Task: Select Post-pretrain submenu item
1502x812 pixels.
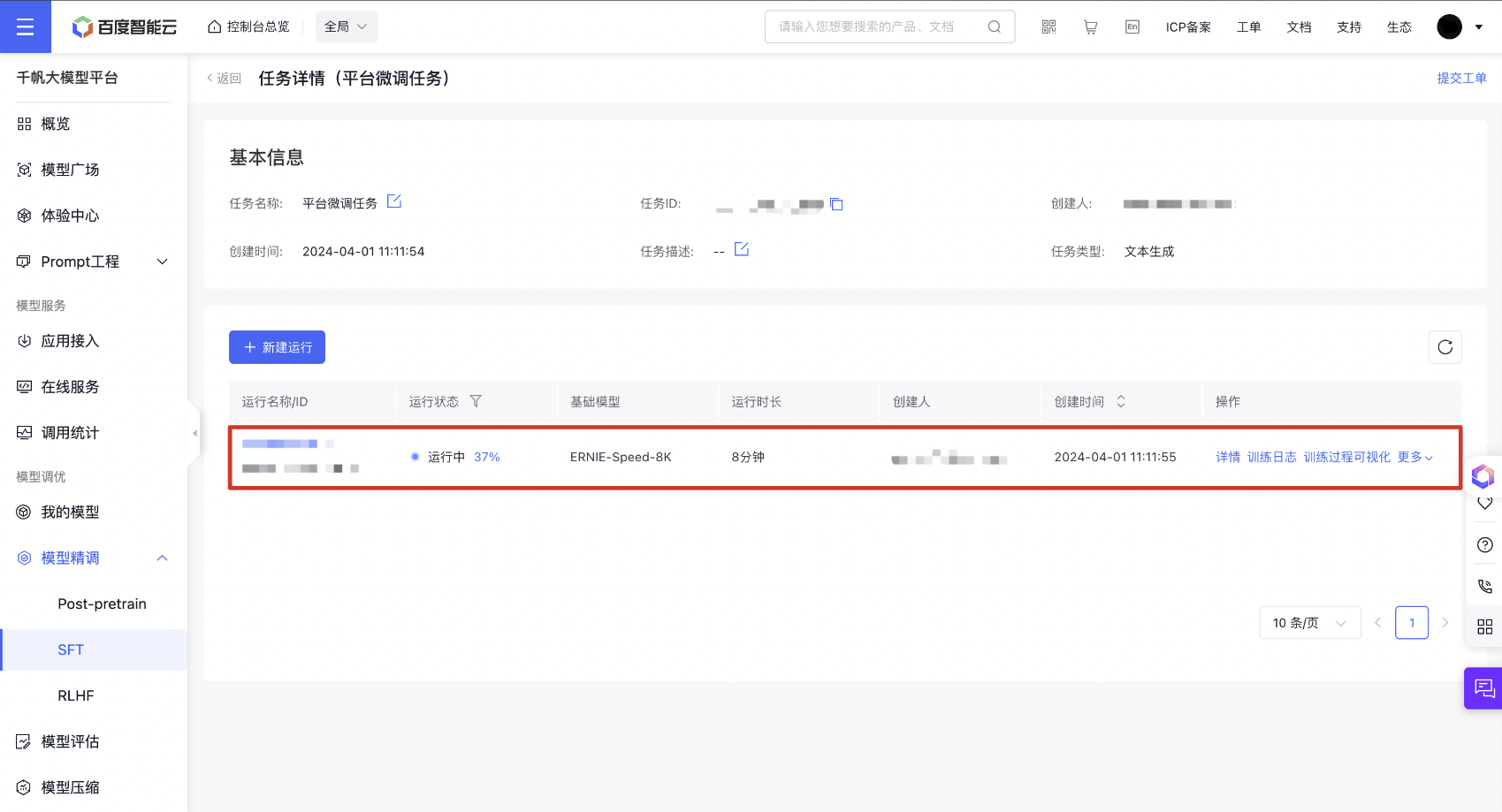Action: click(102, 604)
